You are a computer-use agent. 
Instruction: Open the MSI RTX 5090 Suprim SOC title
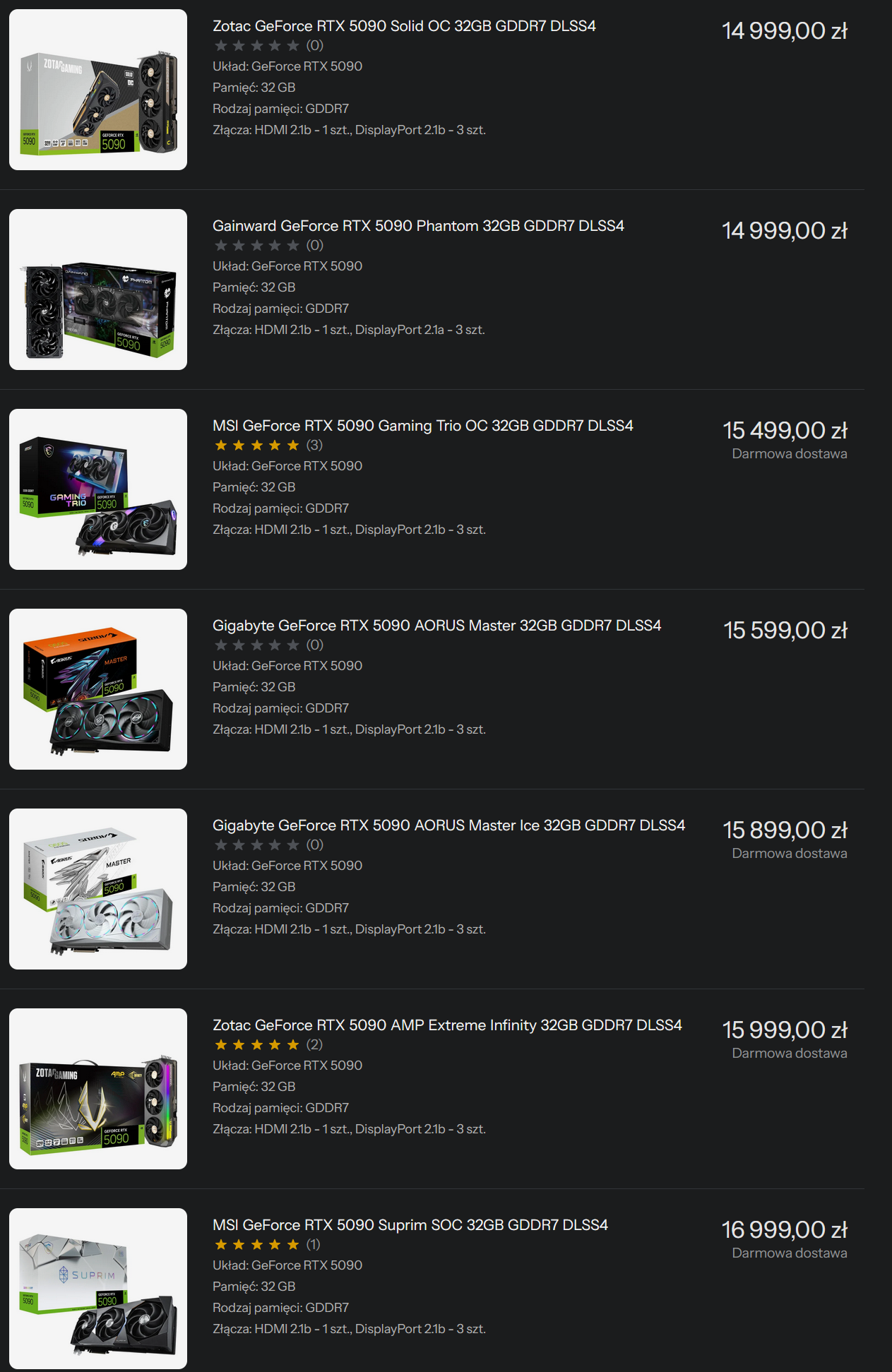[x=410, y=1225]
